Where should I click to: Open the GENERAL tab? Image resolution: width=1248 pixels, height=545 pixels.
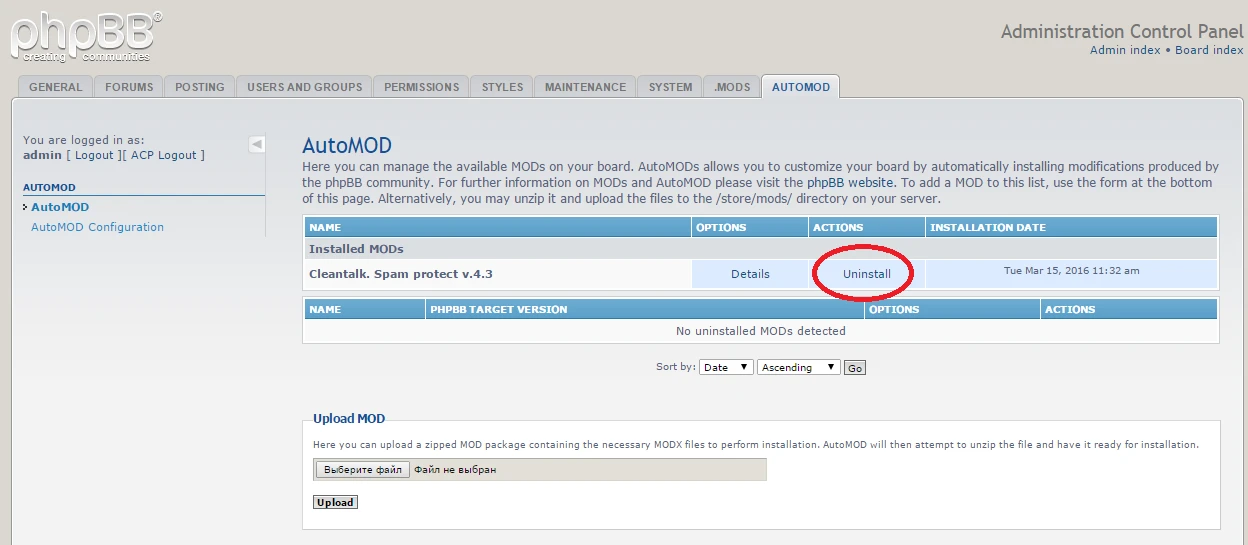click(x=56, y=87)
